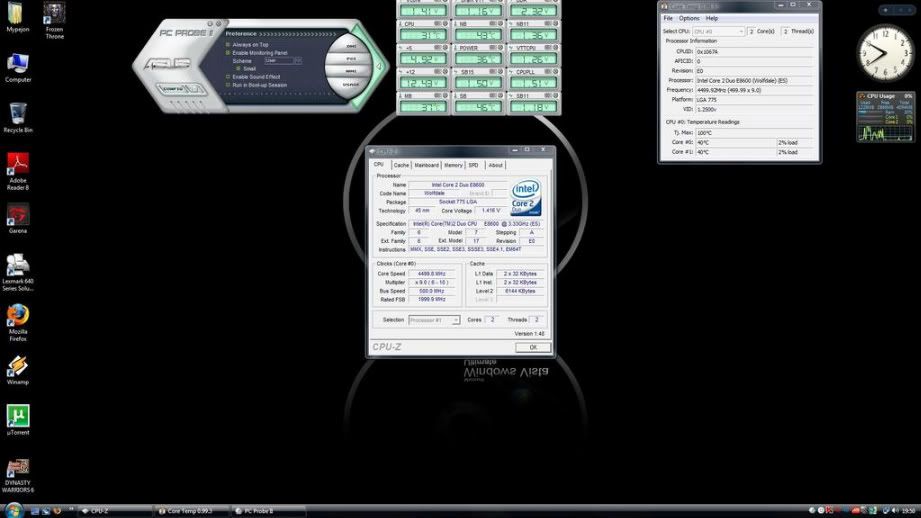Toggle Always on Top in PC Probe preferences

tap(228, 45)
